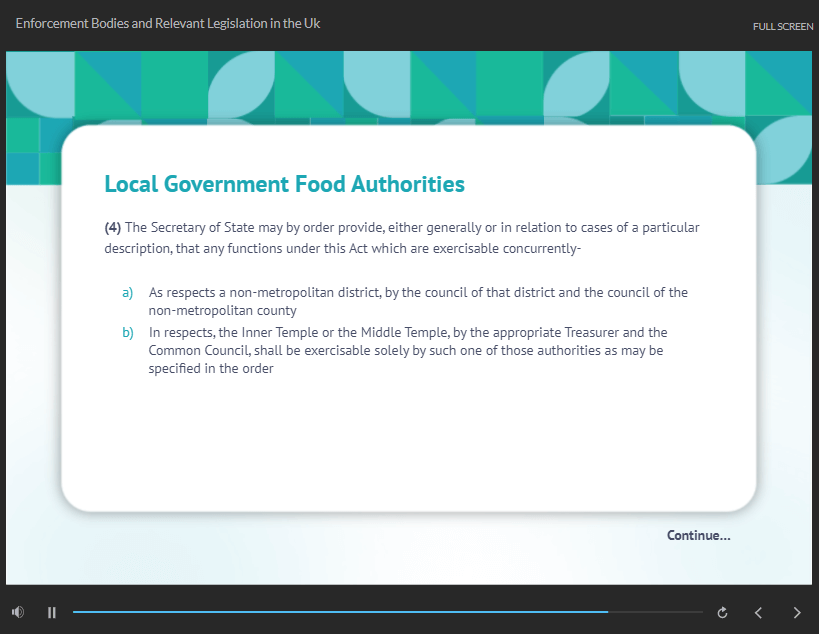Image resolution: width=819 pixels, height=634 pixels.
Task: Seek to unplayed grey portion of progress bar
Action: 655,611
